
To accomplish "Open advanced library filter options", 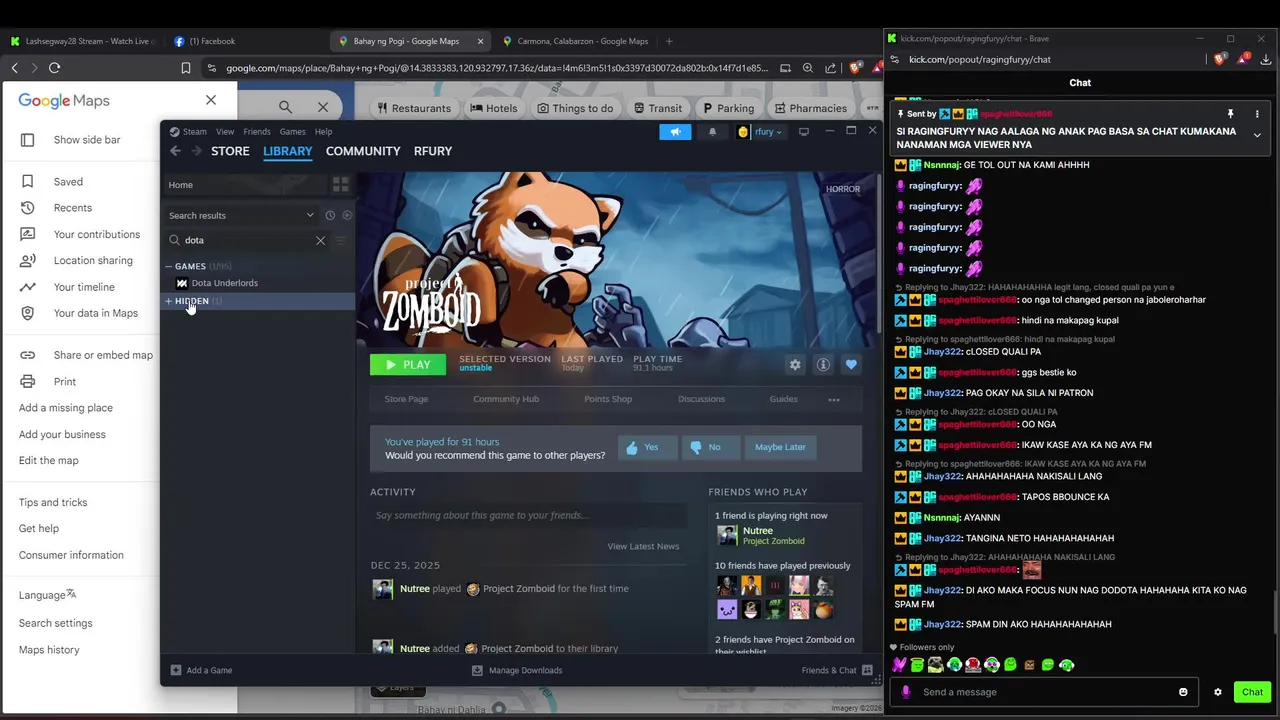I will [340, 240].
